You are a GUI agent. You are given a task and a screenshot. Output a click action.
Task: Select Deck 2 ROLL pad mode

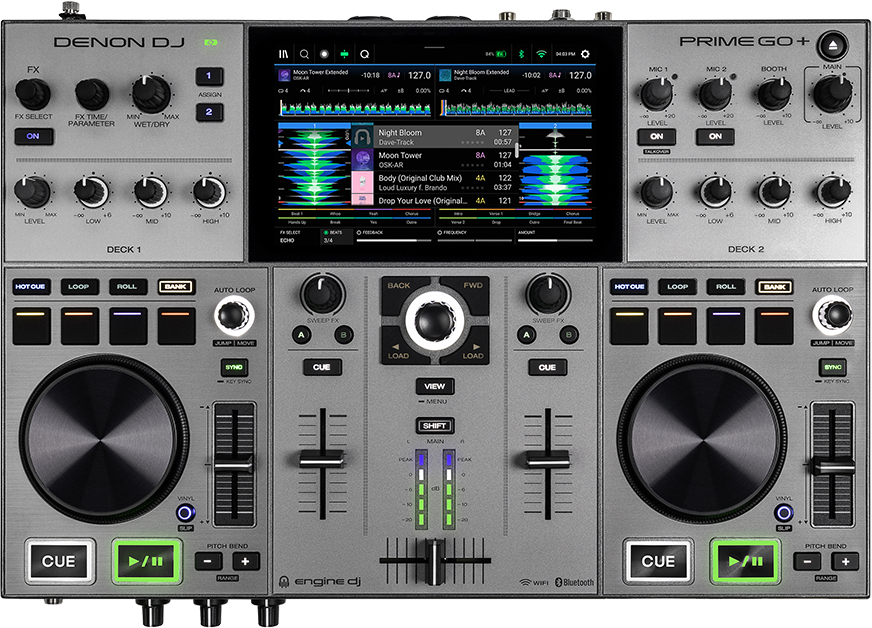pyautogui.click(x=726, y=287)
